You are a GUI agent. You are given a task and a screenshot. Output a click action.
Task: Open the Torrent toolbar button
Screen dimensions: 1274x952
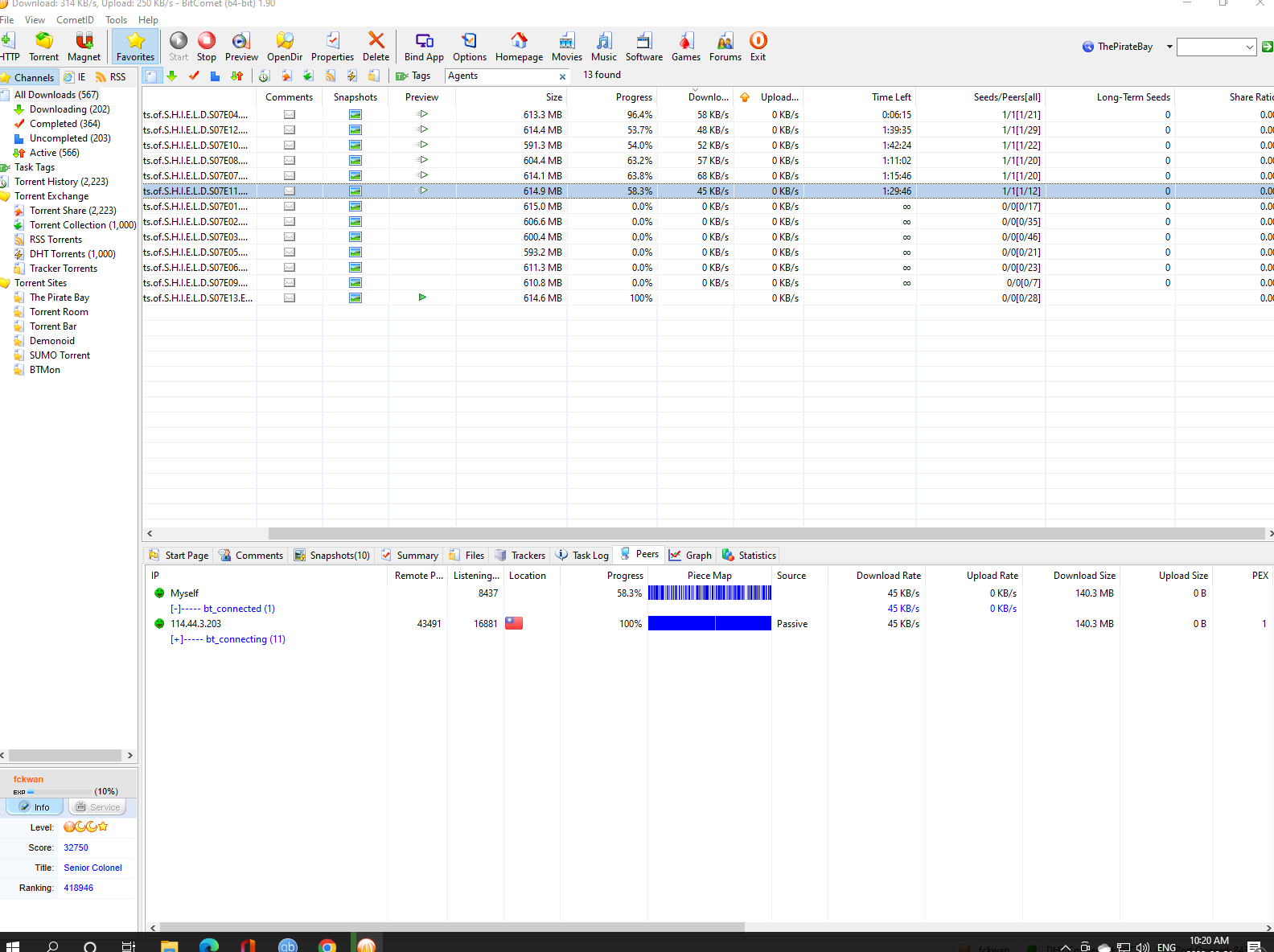click(43, 47)
